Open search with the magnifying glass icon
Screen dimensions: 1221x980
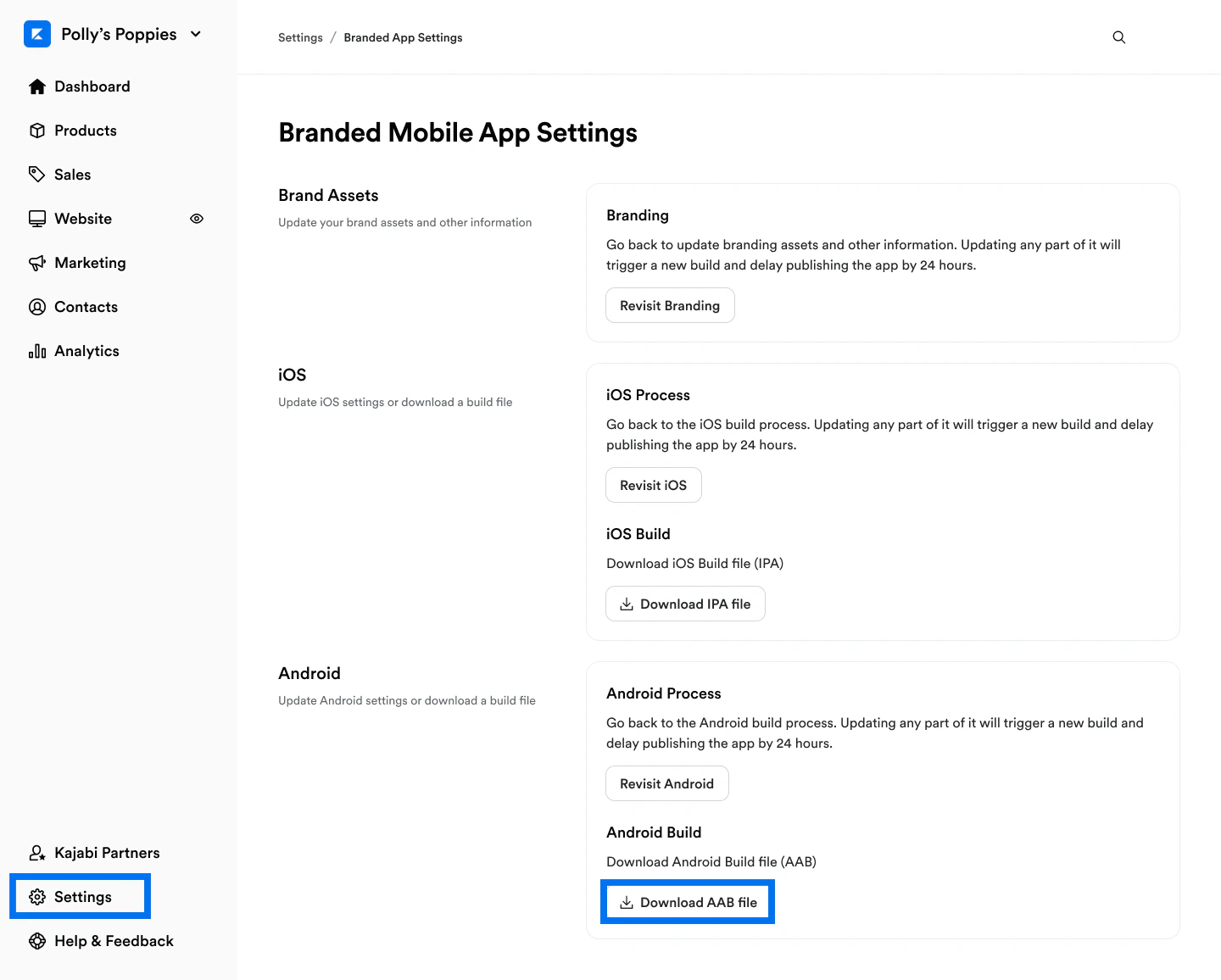[1118, 37]
